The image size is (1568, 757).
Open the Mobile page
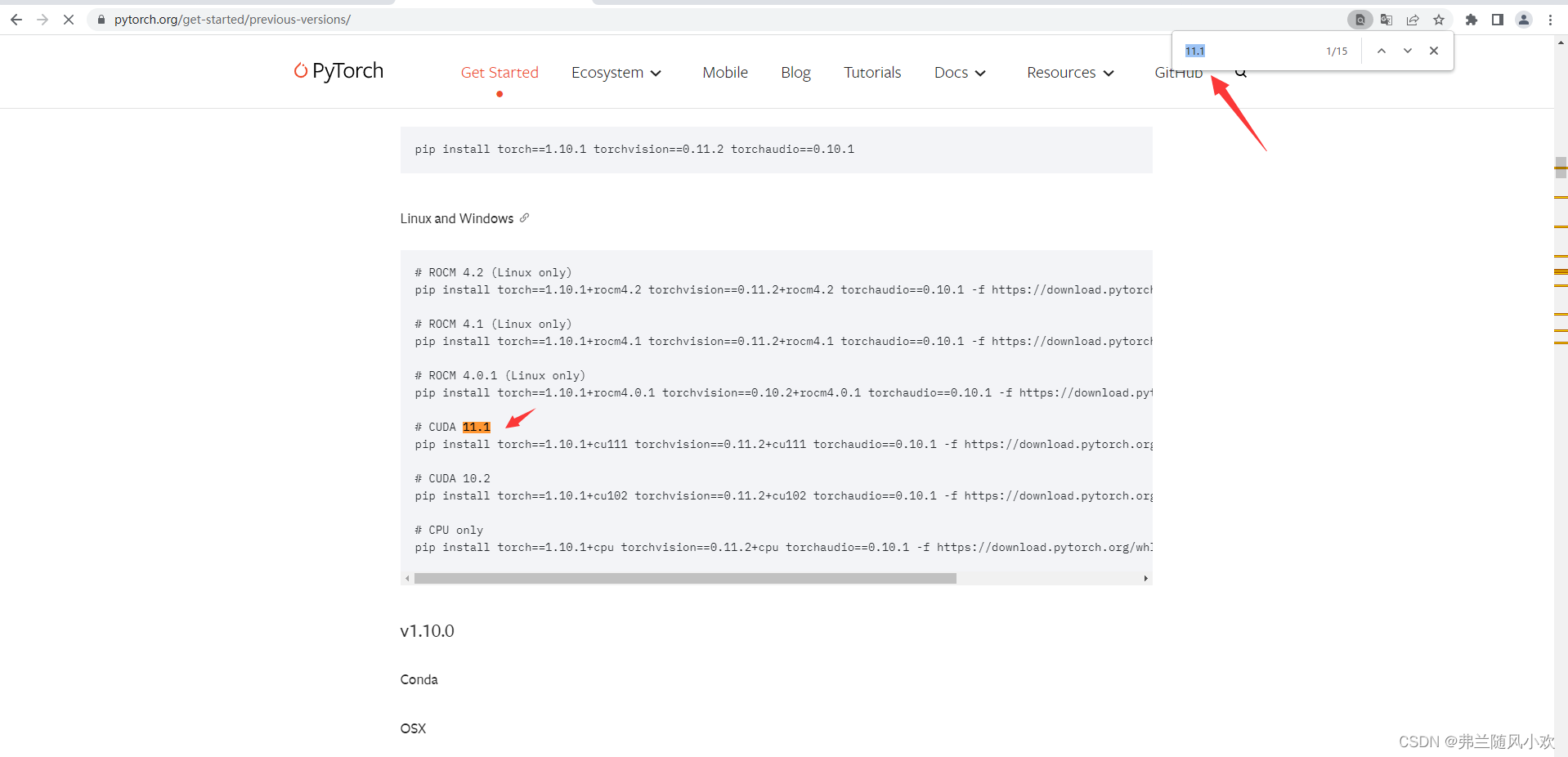[725, 73]
